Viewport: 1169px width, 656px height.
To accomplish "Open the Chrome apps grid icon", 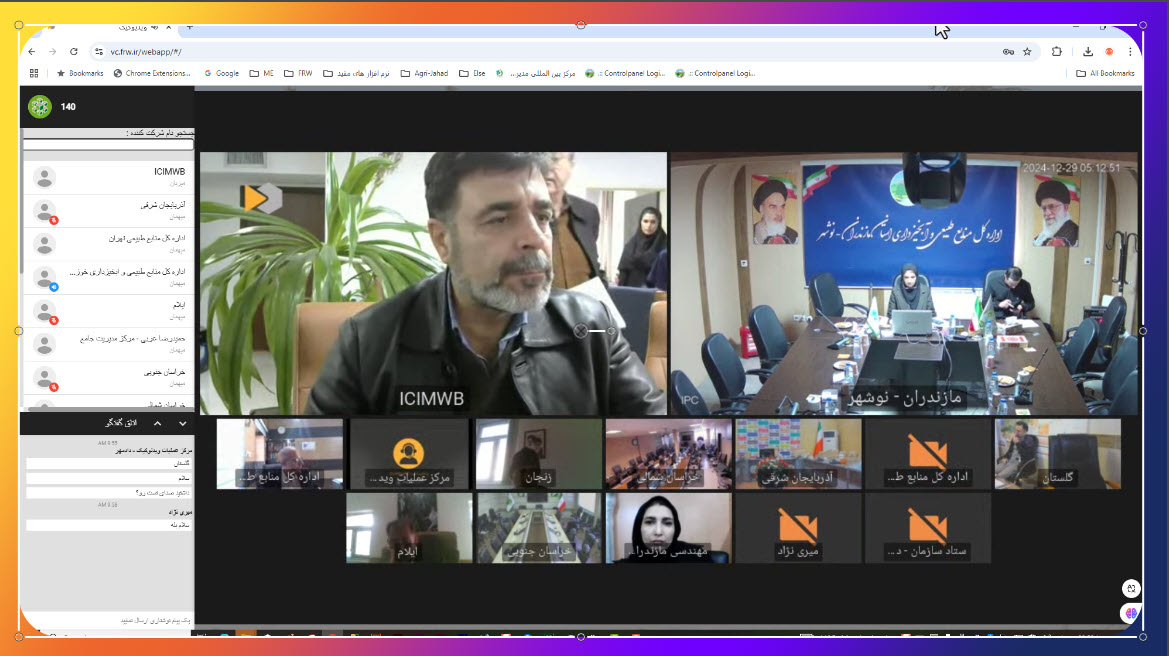I will tap(34, 73).
